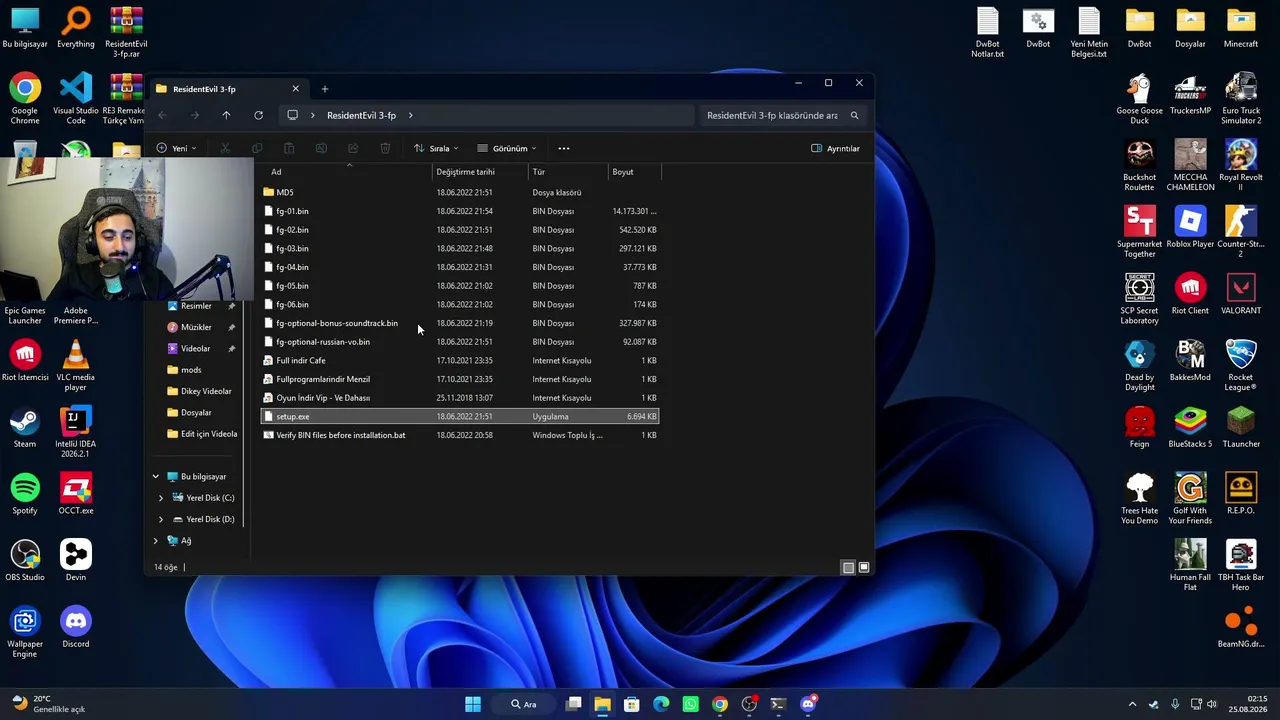Image resolution: width=1280 pixels, height=720 pixels.
Task: Select the mods folder in sidebar
Action: pyautogui.click(x=191, y=370)
